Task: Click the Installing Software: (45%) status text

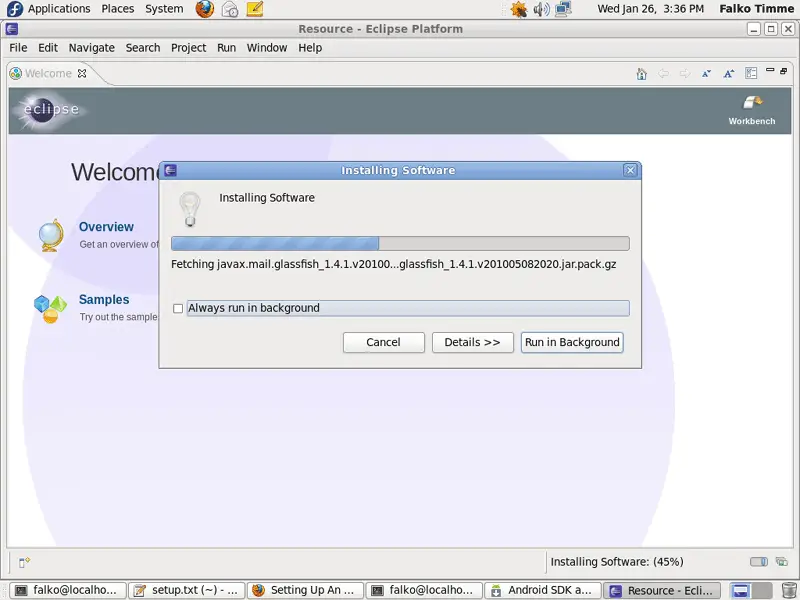Action: click(x=617, y=562)
